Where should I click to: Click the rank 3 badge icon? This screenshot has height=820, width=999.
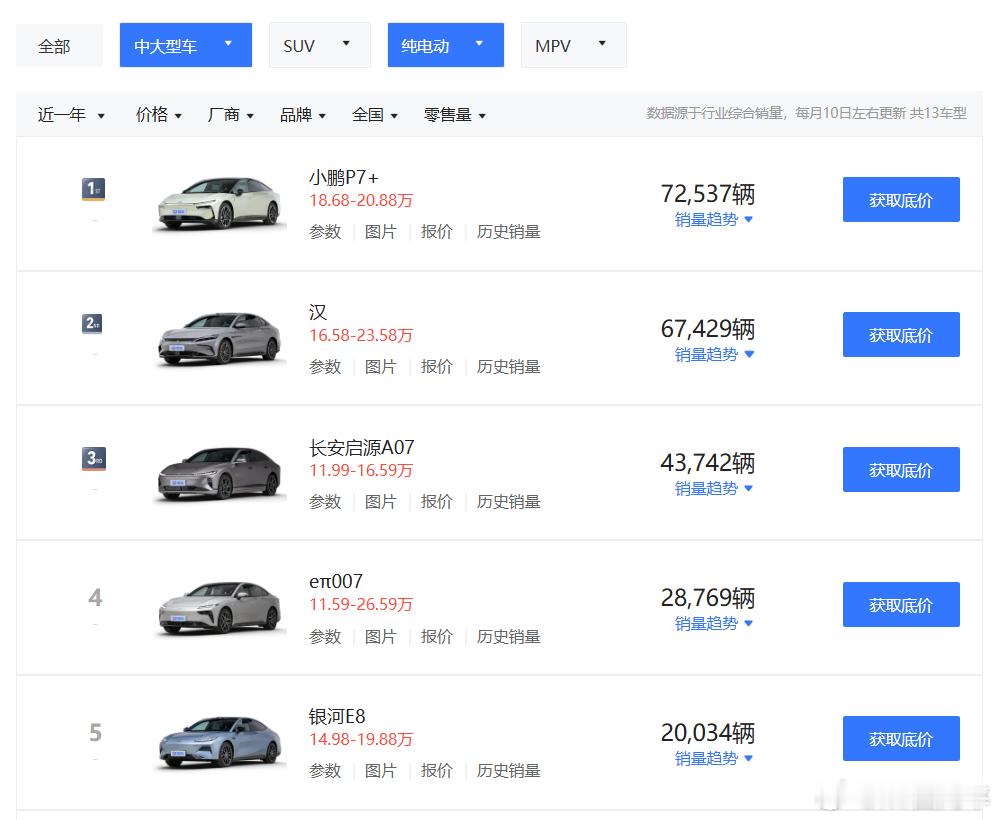(x=94, y=459)
